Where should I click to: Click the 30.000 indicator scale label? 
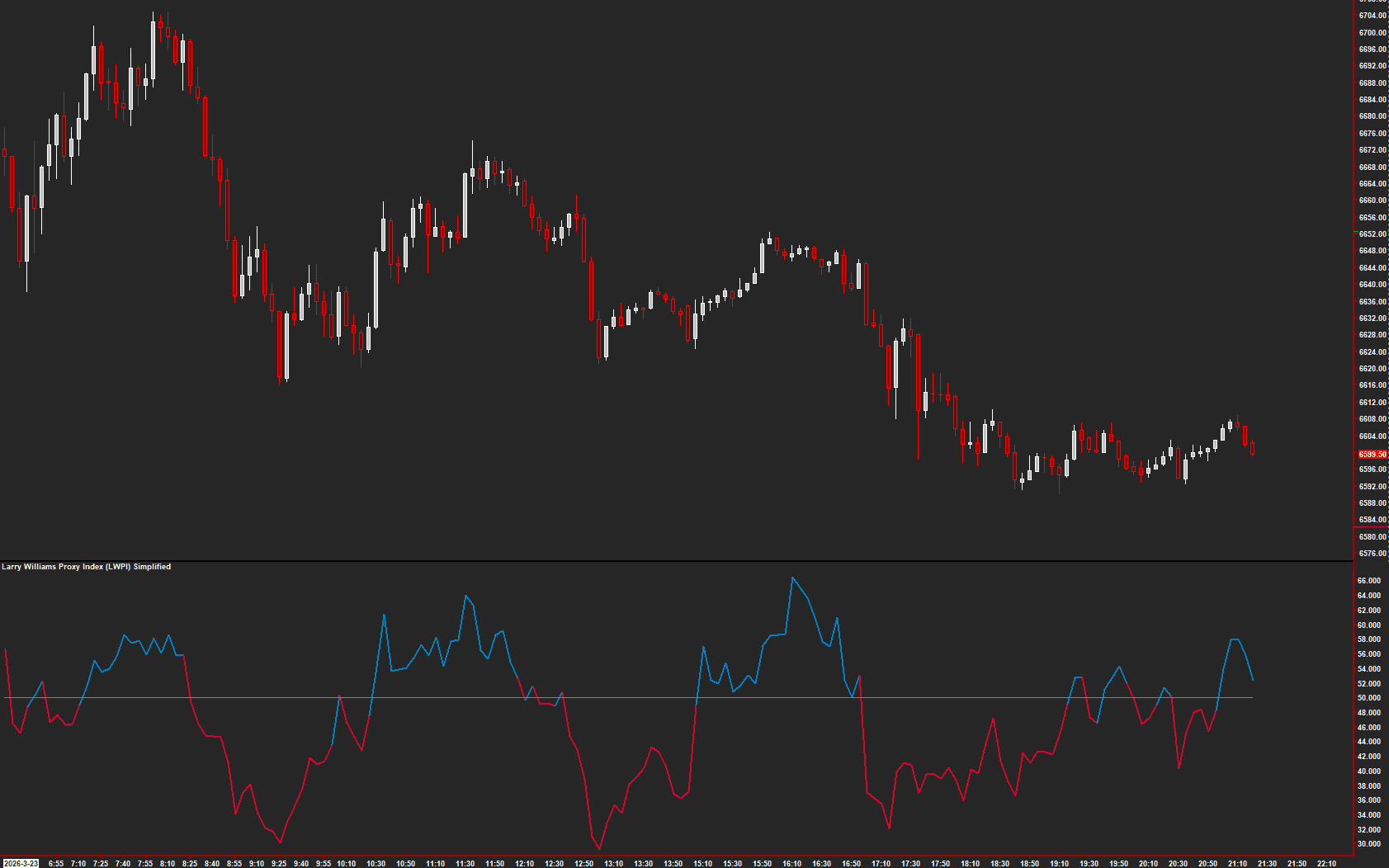tap(1370, 842)
